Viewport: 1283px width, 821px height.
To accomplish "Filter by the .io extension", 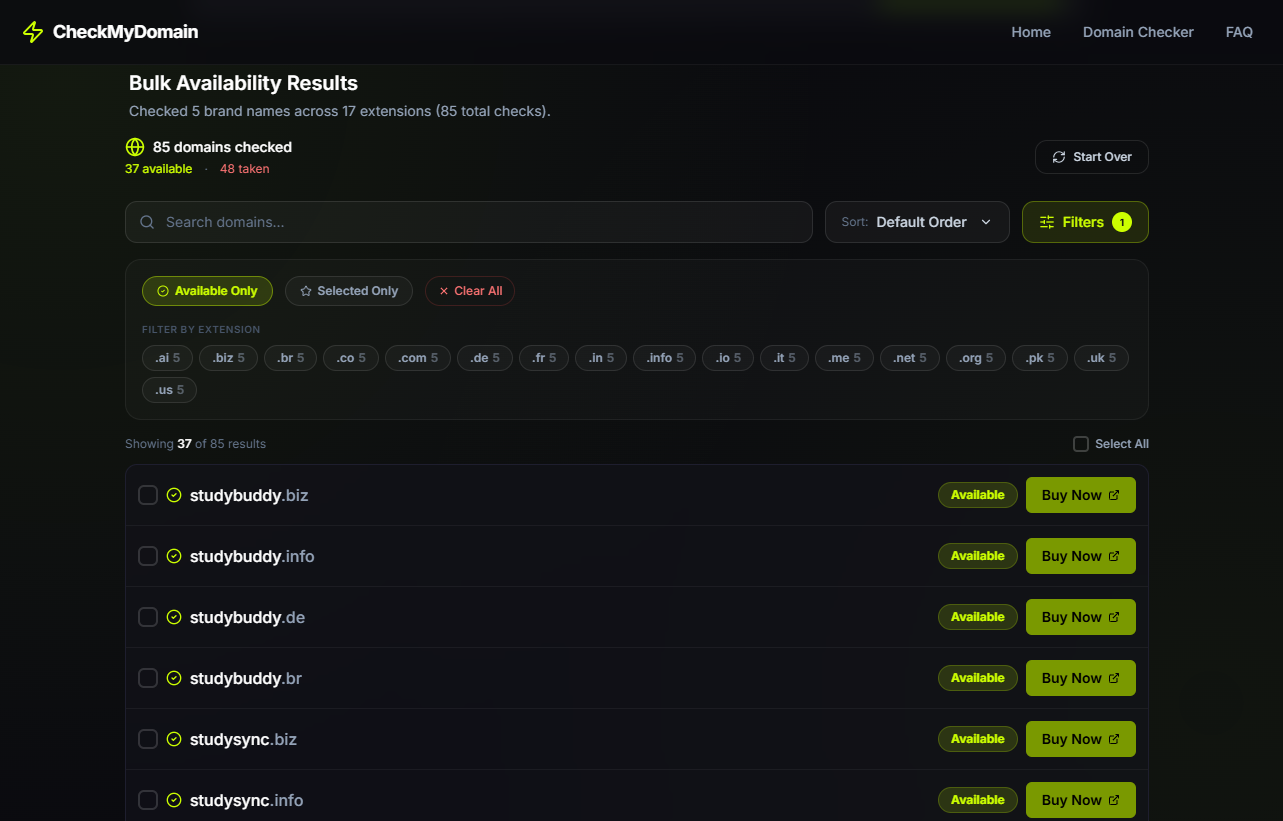I will point(728,358).
